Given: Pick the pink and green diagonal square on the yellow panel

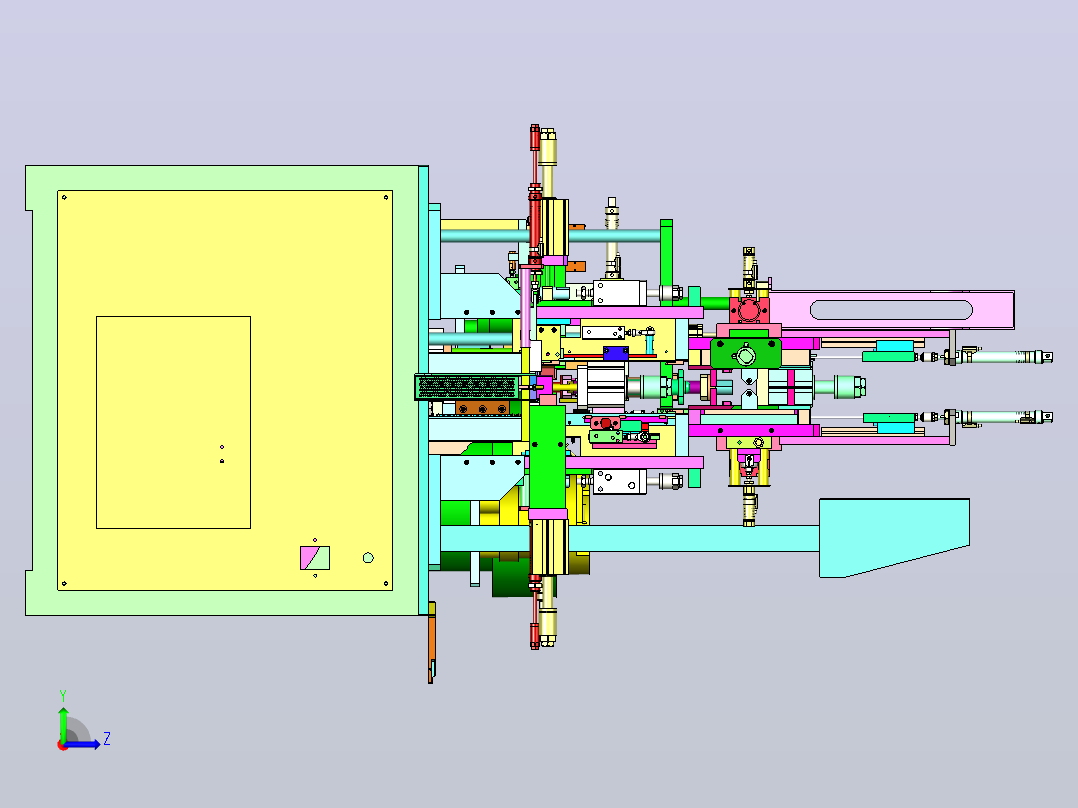Looking at the screenshot, I should pyautogui.click(x=315, y=558).
